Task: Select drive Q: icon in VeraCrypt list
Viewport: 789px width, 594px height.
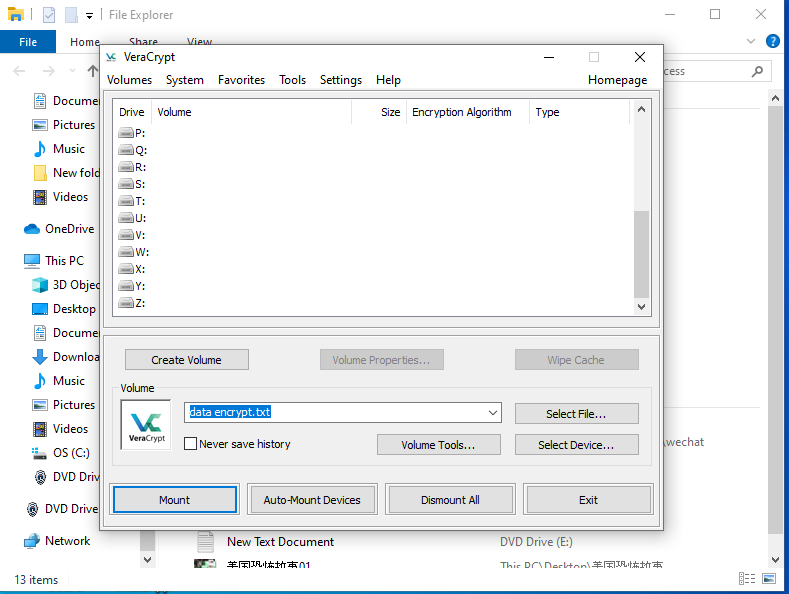Action: tap(126, 150)
